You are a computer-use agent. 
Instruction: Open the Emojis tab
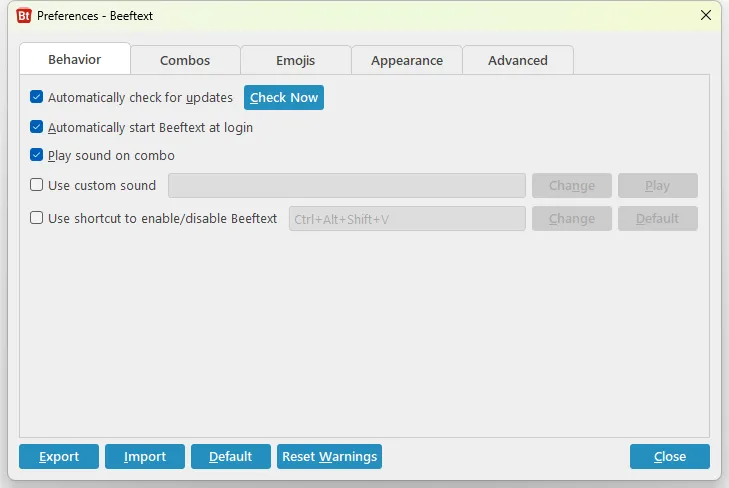296,60
